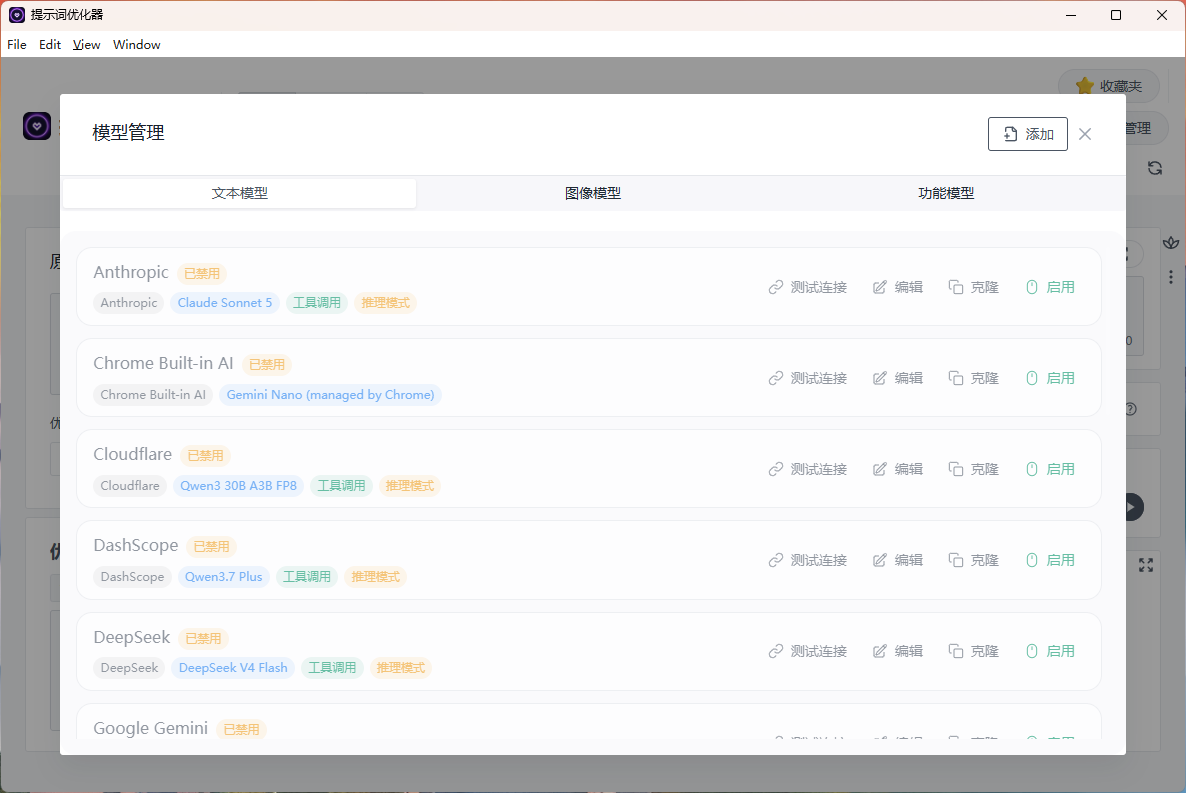
Task: Click the 添加 button to add a model
Action: 1027,134
